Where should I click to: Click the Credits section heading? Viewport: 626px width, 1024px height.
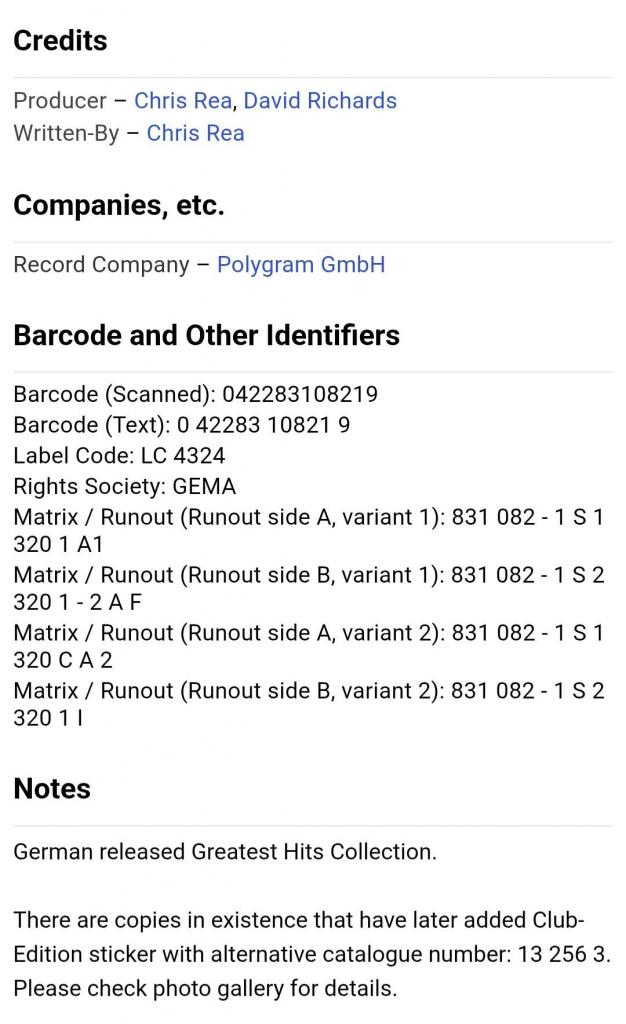[x=60, y=41]
